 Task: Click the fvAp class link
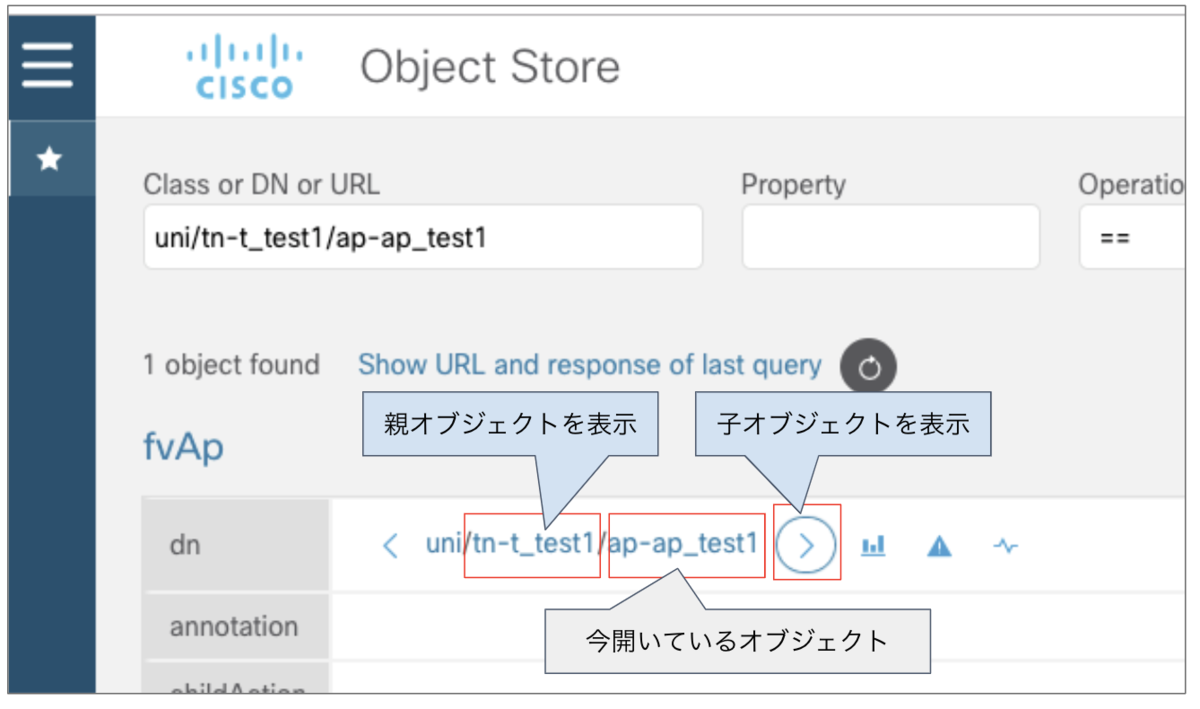pyautogui.click(x=183, y=447)
